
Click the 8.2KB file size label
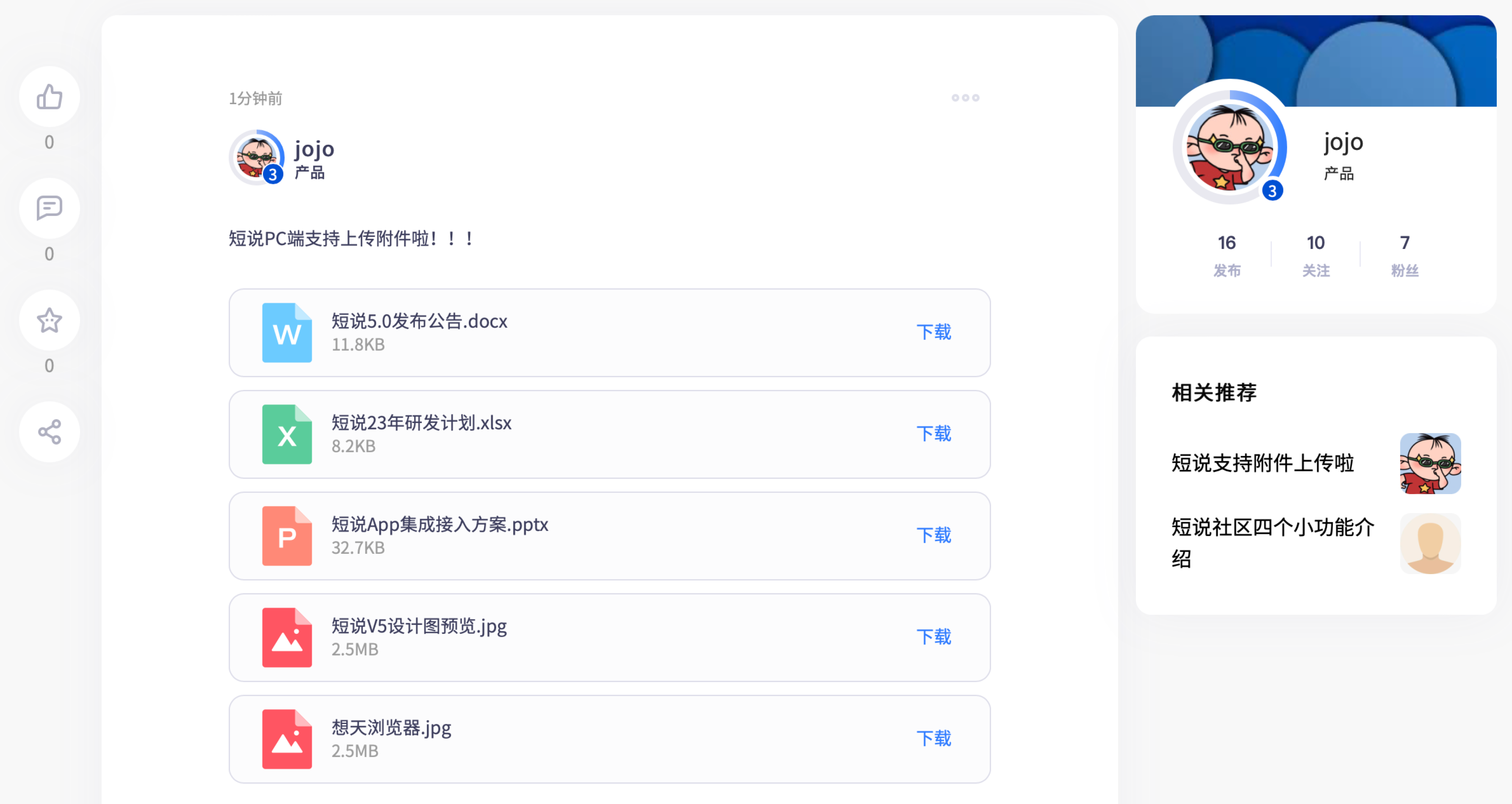tap(353, 446)
